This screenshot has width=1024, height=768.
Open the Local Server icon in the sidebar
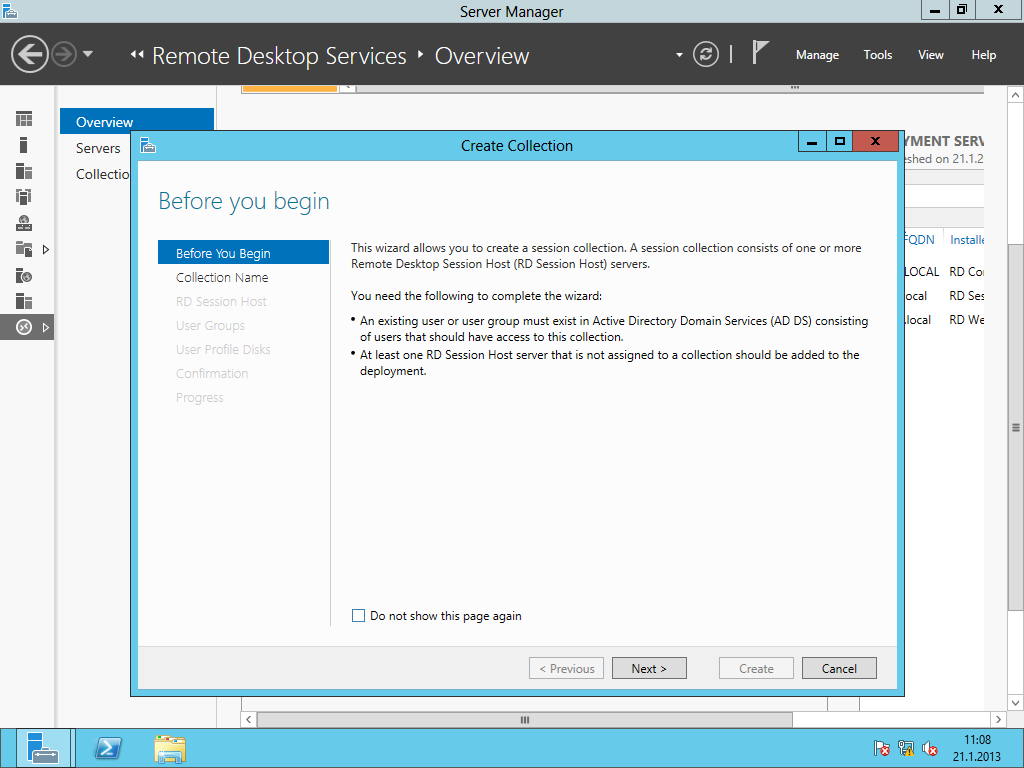click(x=24, y=145)
